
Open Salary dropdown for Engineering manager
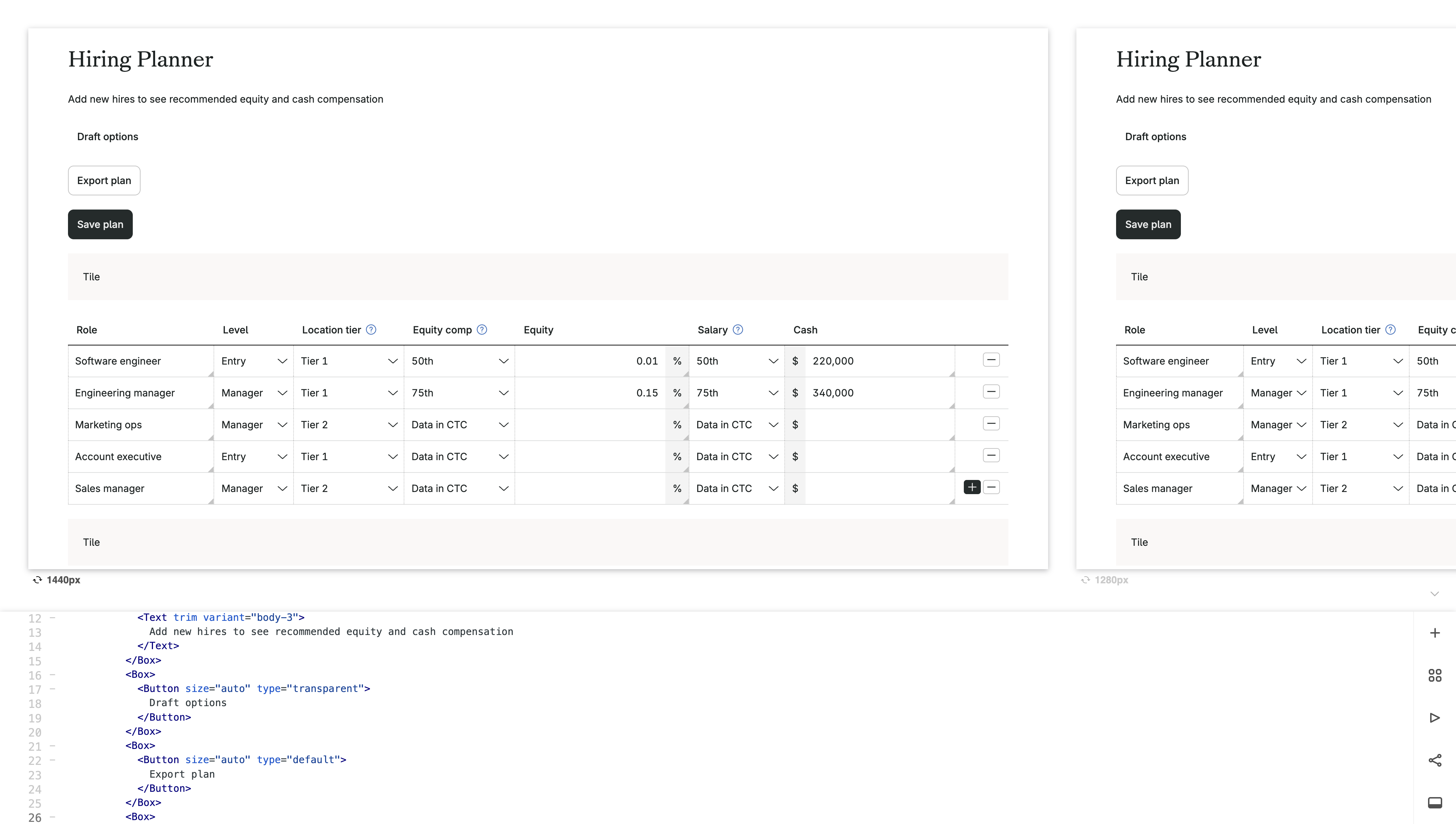pyautogui.click(x=736, y=393)
